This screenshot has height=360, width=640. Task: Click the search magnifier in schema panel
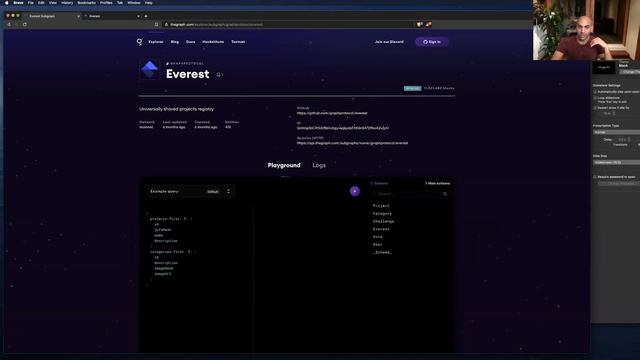pos(445,194)
